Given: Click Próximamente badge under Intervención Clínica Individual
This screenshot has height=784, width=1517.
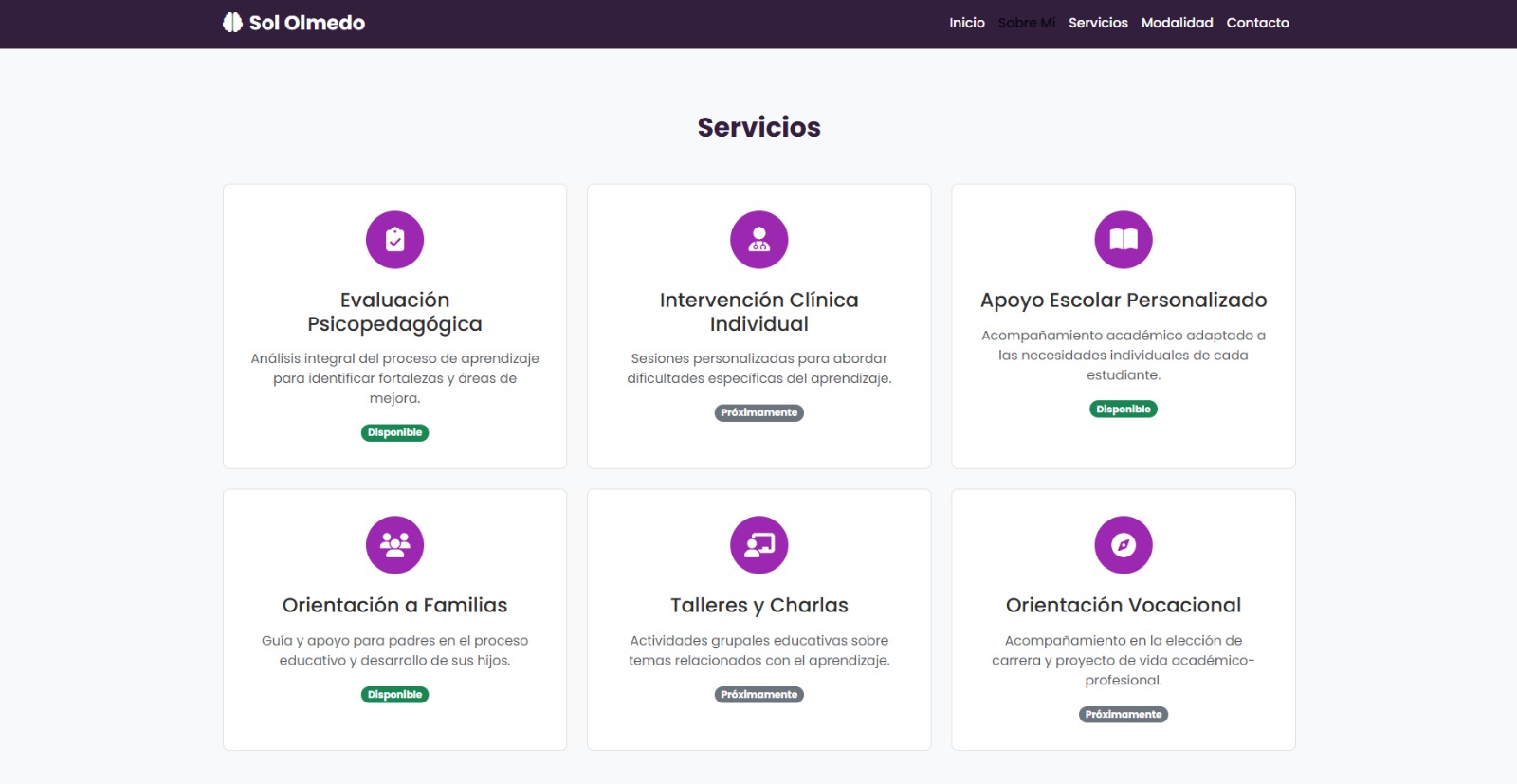Looking at the screenshot, I should point(758,413).
